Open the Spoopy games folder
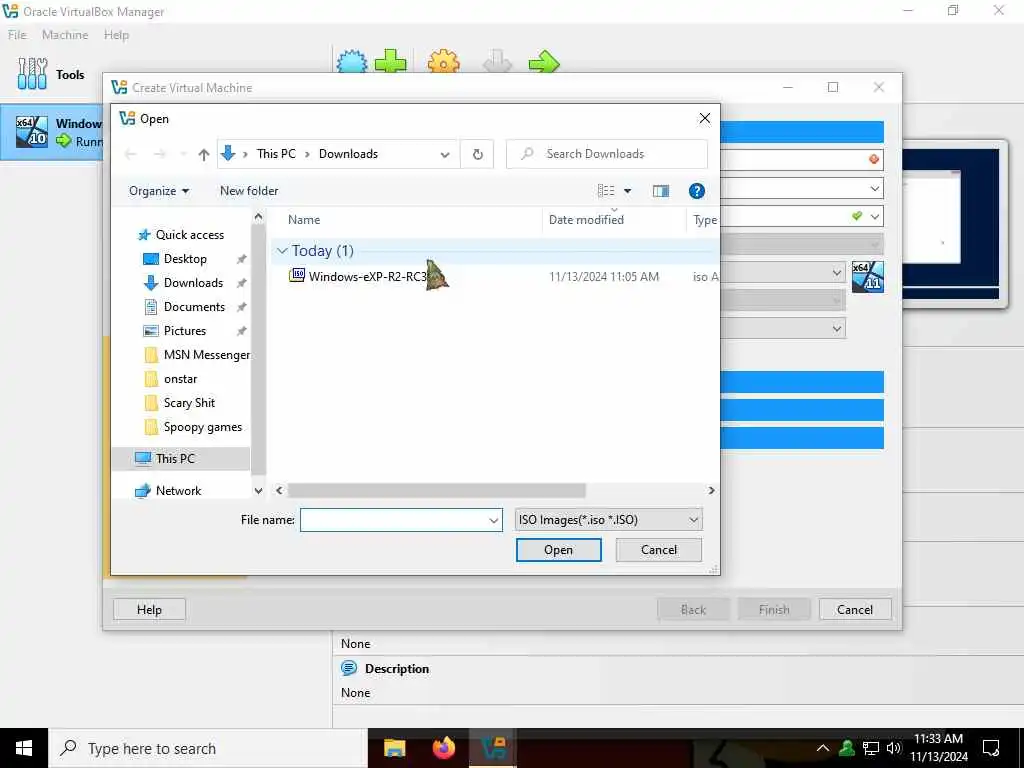 click(202, 427)
